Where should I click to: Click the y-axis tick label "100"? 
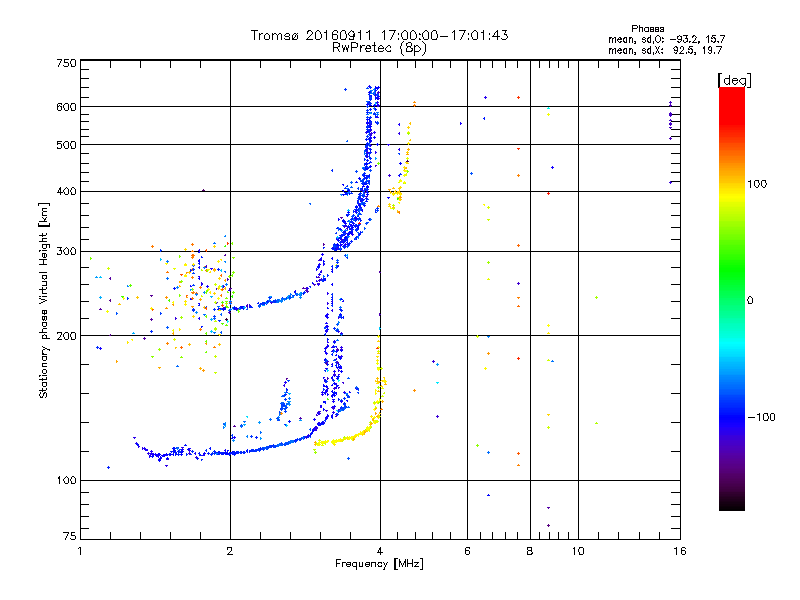(x=66, y=481)
